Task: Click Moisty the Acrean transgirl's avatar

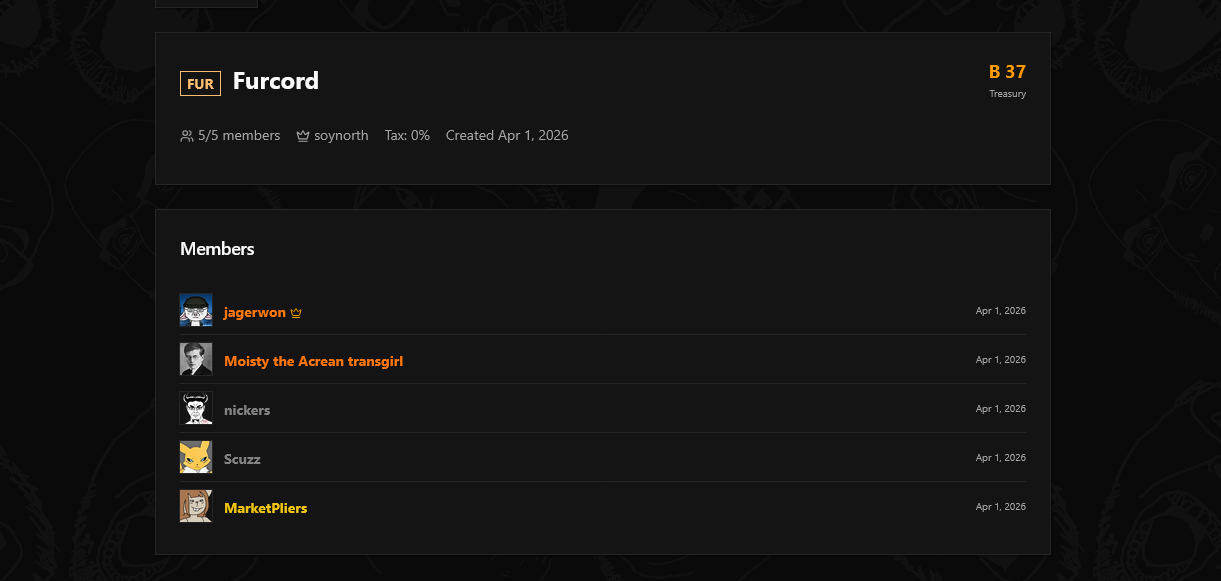Action: (196, 360)
